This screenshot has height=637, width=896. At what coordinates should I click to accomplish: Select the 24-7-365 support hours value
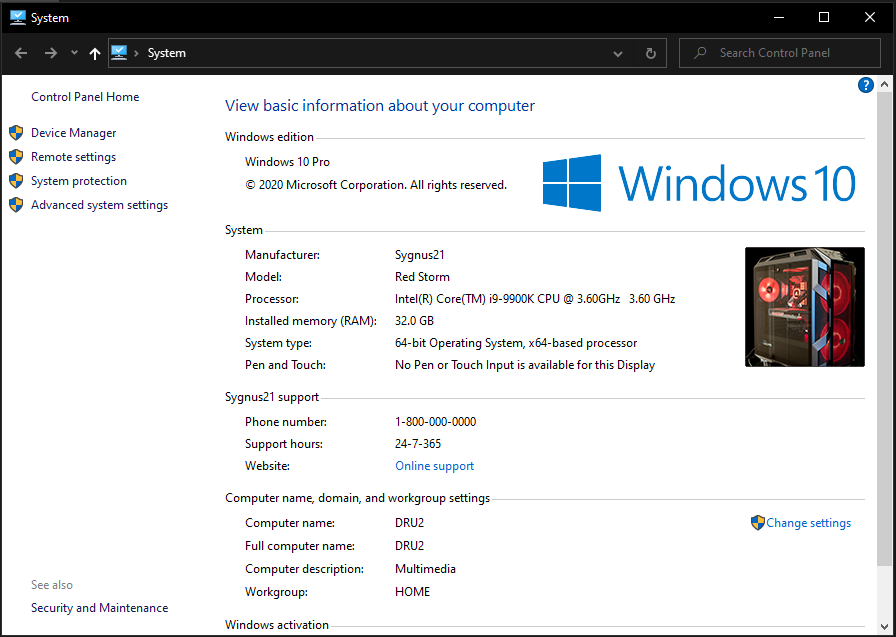(418, 444)
